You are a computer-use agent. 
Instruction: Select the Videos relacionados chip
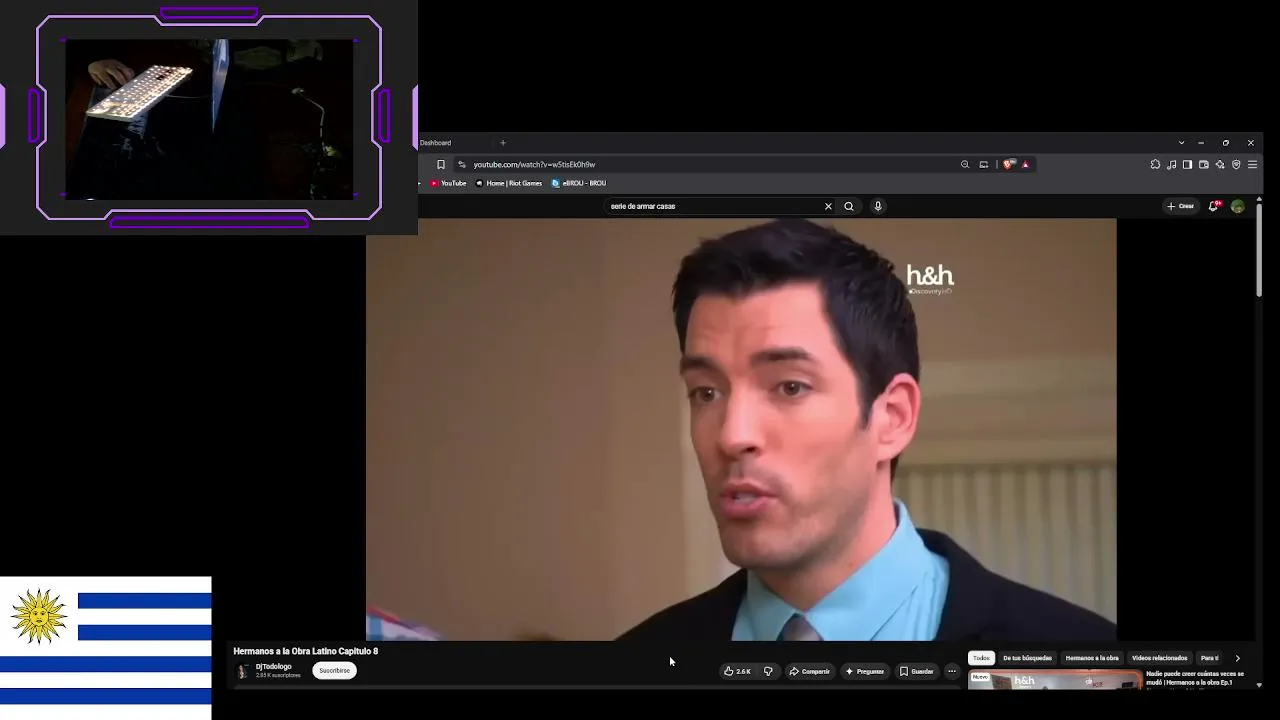click(x=1160, y=658)
